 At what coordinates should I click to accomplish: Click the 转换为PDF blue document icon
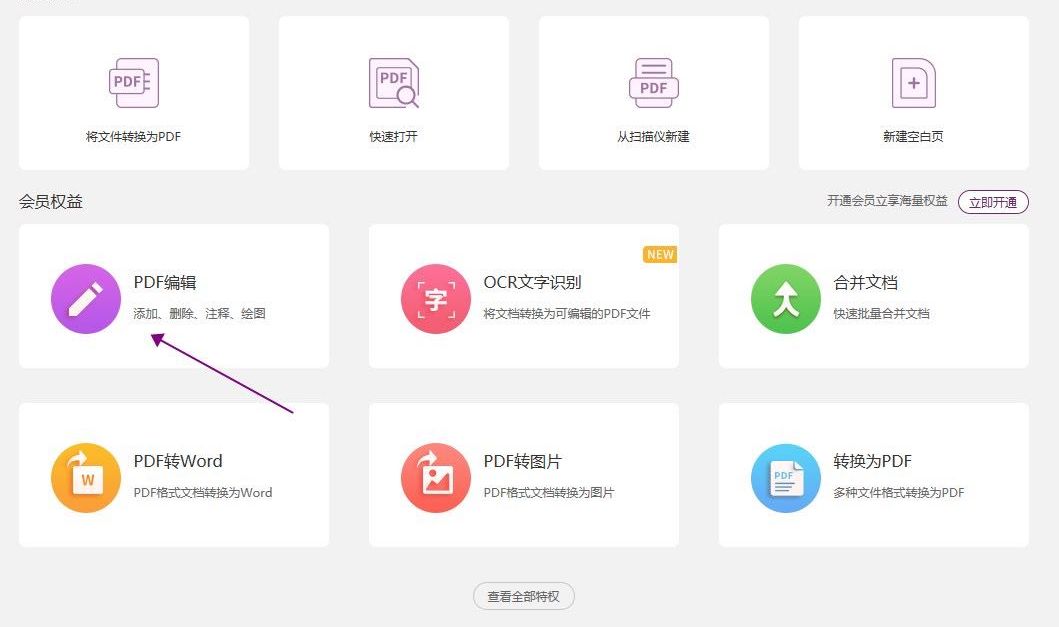point(786,477)
